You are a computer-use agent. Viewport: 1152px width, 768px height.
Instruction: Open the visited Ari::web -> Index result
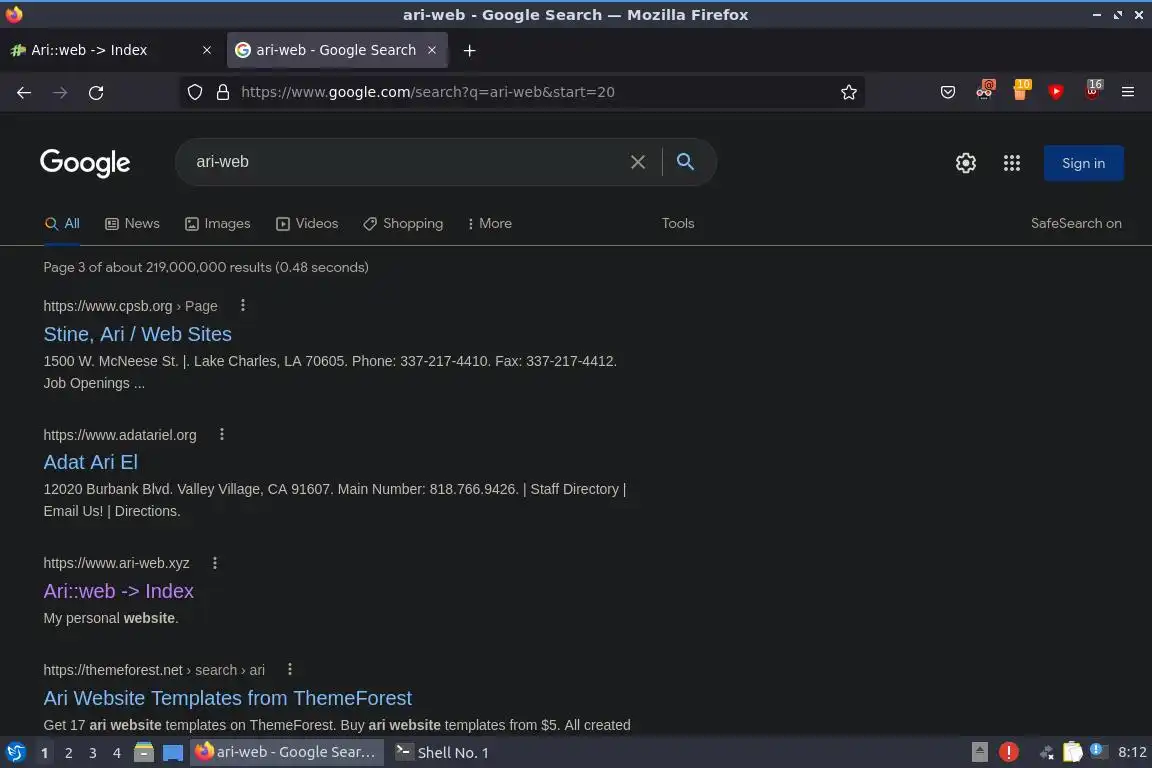click(x=118, y=591)
